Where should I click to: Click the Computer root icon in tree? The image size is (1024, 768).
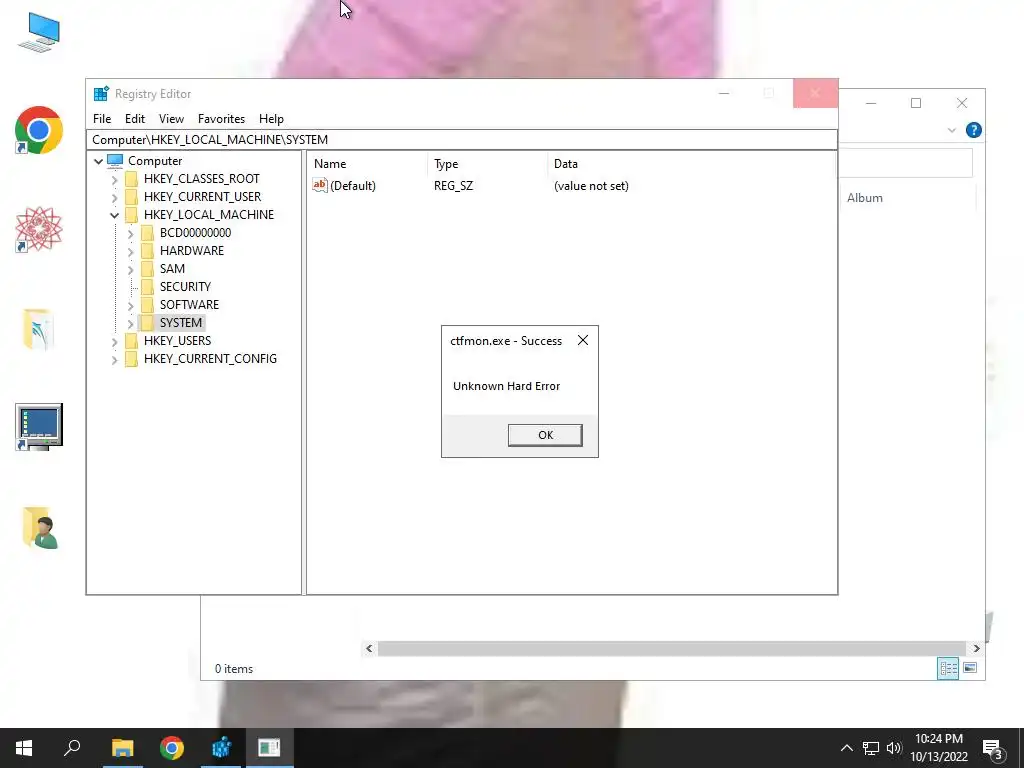coord(115,161)
